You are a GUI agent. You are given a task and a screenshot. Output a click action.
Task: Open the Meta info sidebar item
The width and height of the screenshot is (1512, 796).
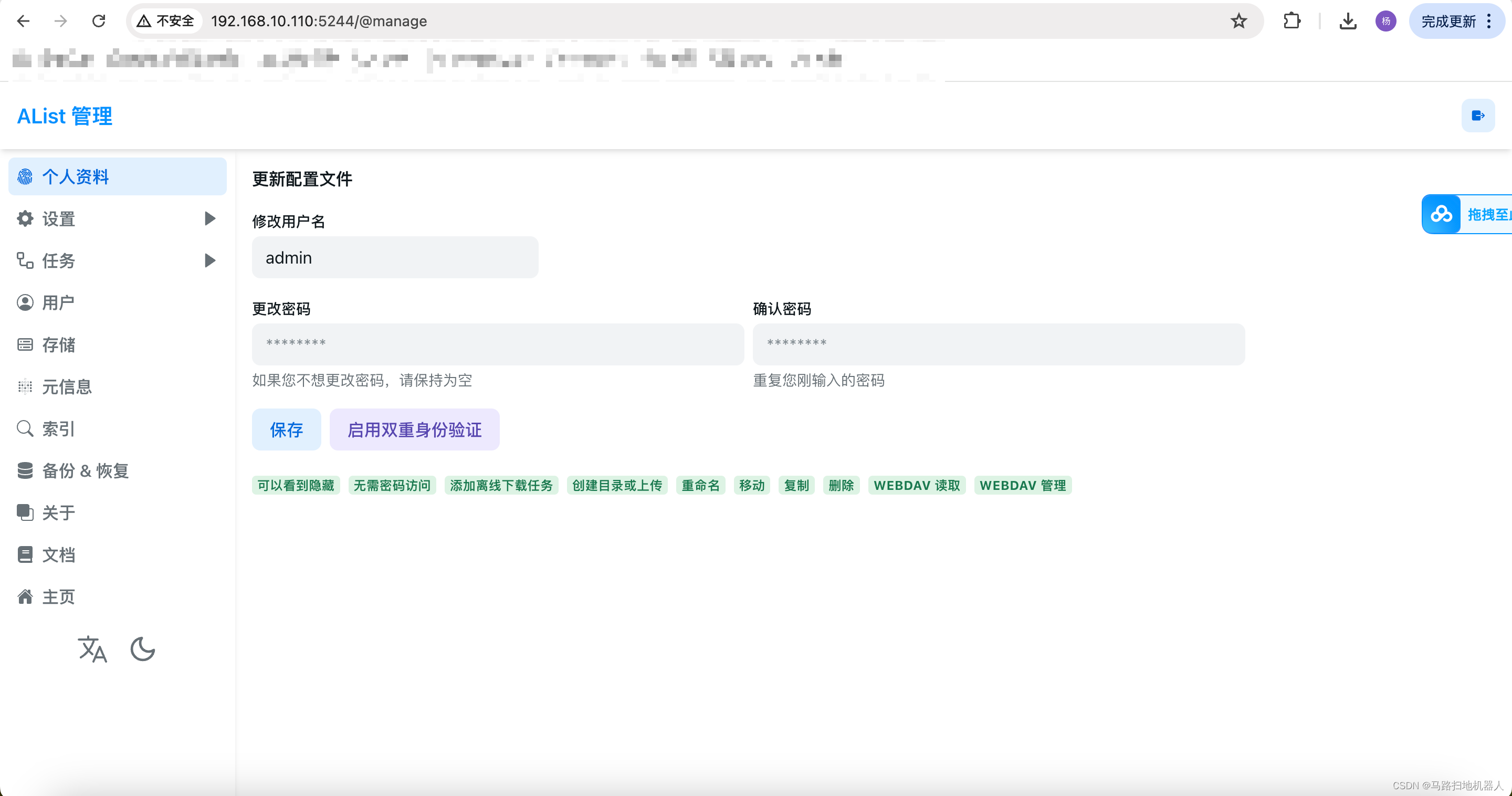tap(66, 386)
